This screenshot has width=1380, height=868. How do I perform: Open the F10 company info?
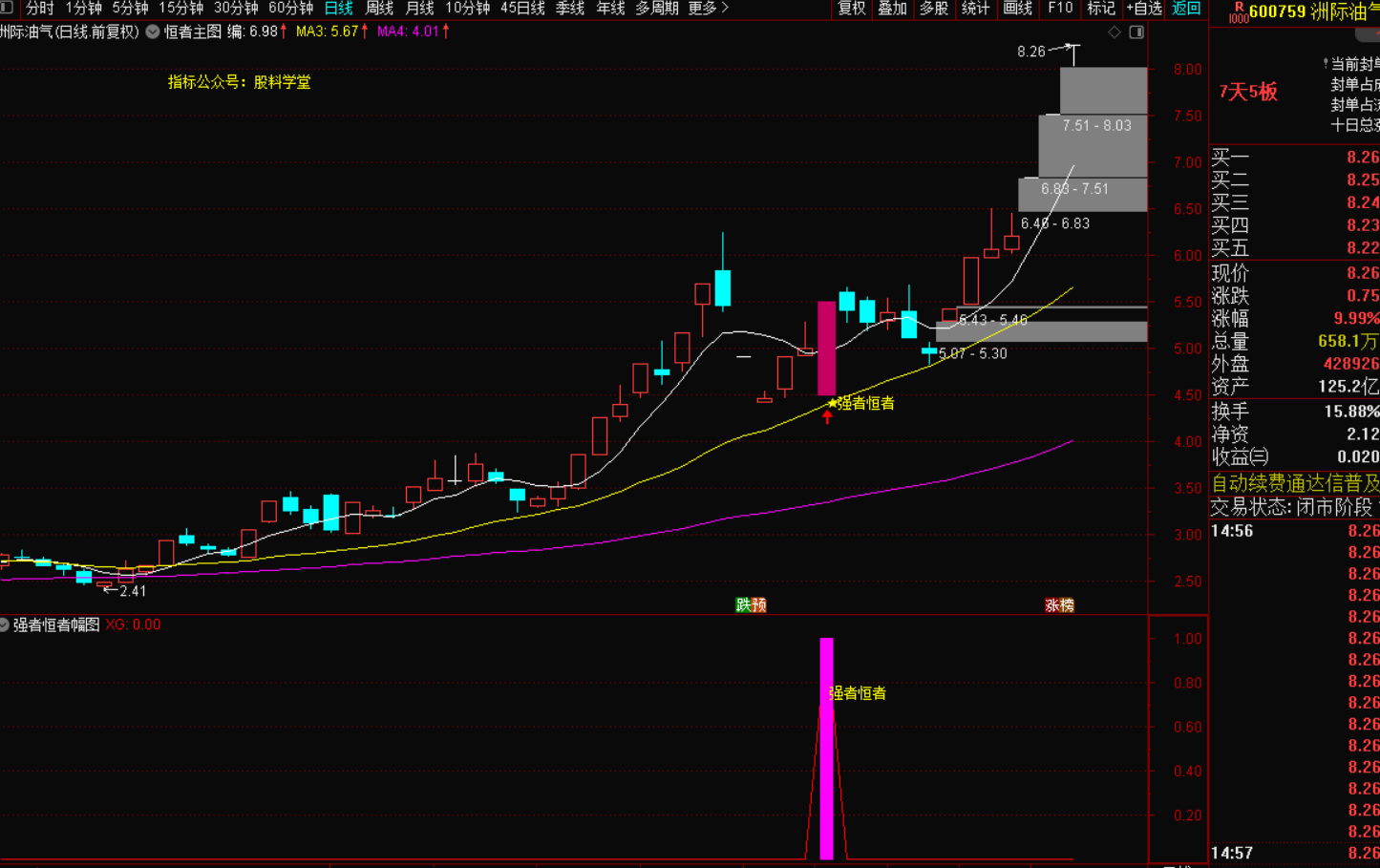(x=1060, y=9)
